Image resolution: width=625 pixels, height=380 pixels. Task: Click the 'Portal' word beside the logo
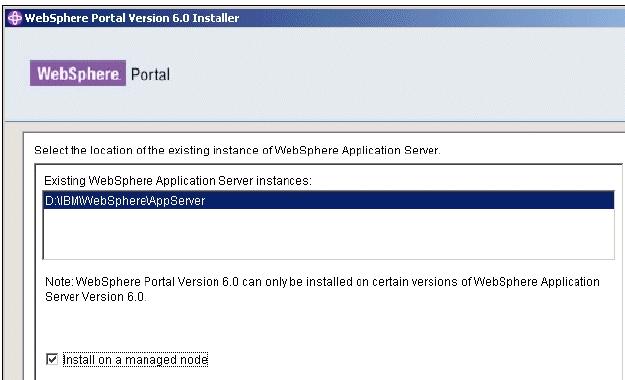[x=150, y=74]
